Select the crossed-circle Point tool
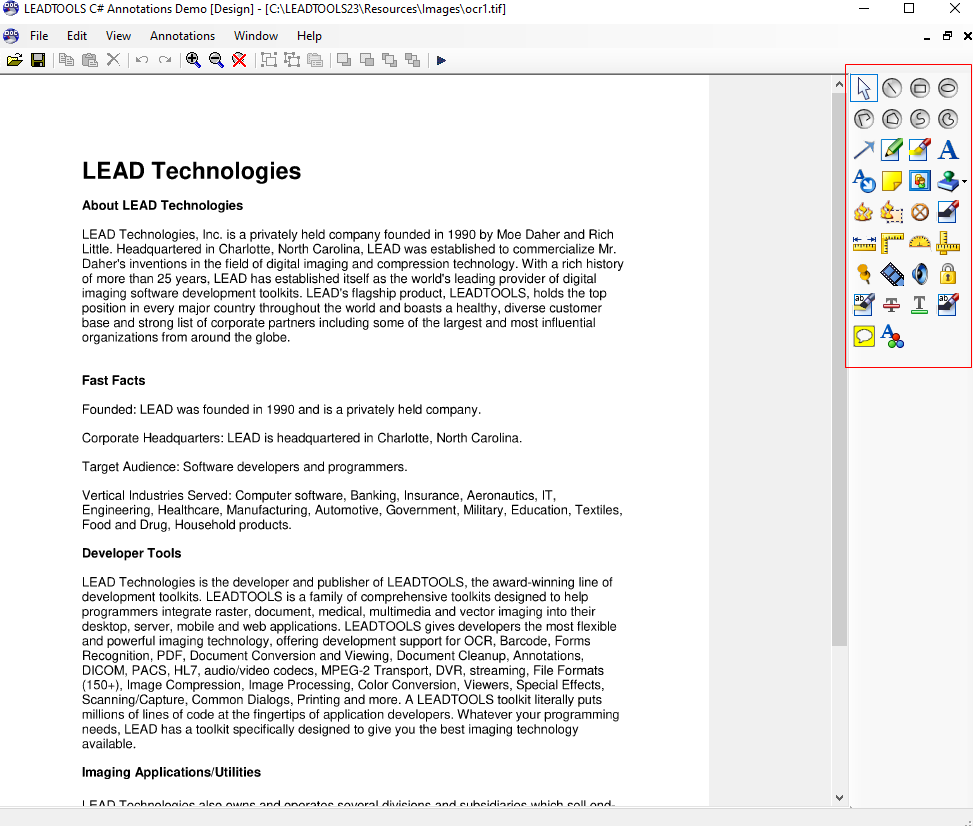Screen dimensions: 973x826 920,212
